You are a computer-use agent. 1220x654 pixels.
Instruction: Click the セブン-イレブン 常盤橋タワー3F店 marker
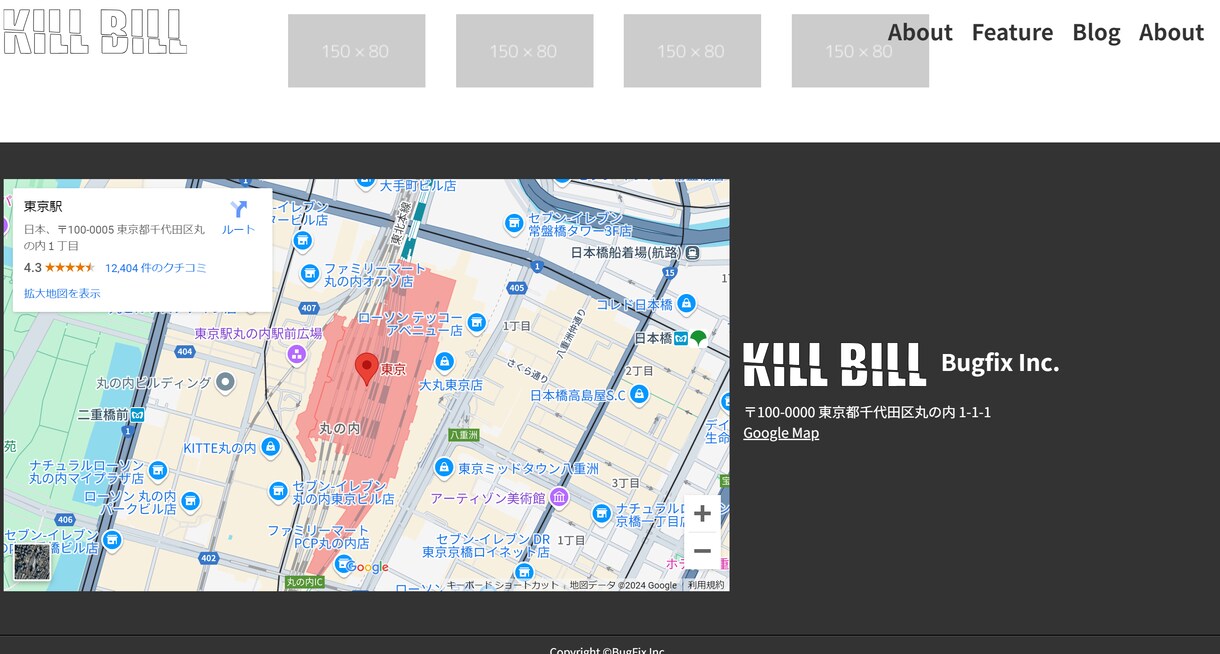514,223
